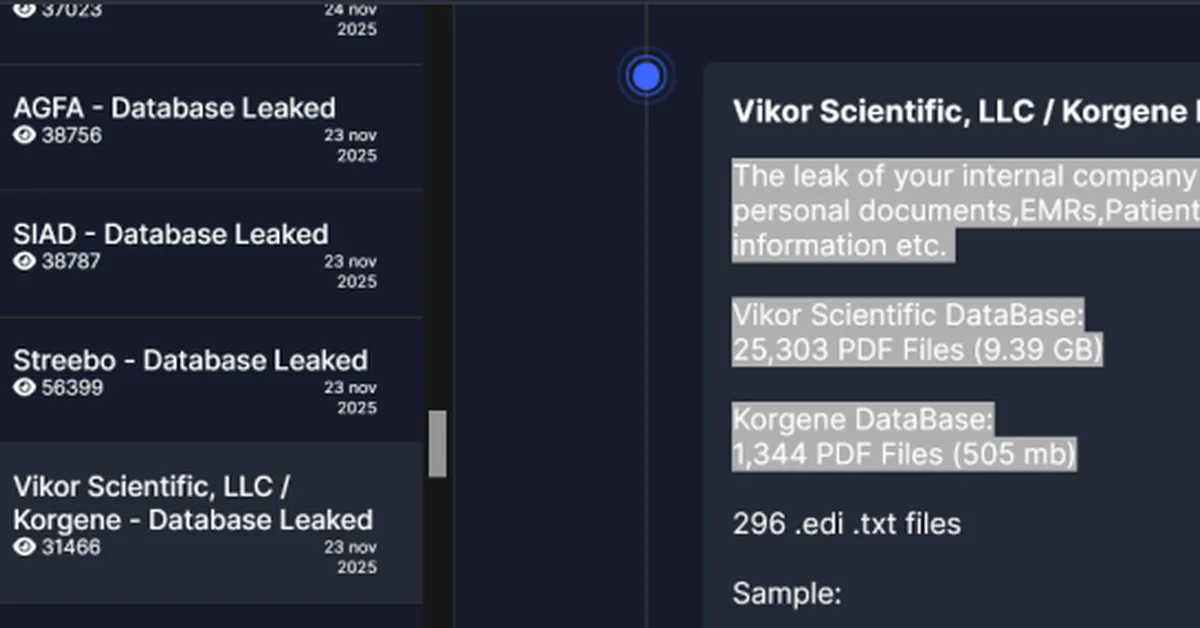Image resolution: width=1200 pixels, height=628 pixels.
Task: Click the eye icon on the Vikor Scientific entry
Action: click(24, 547)
